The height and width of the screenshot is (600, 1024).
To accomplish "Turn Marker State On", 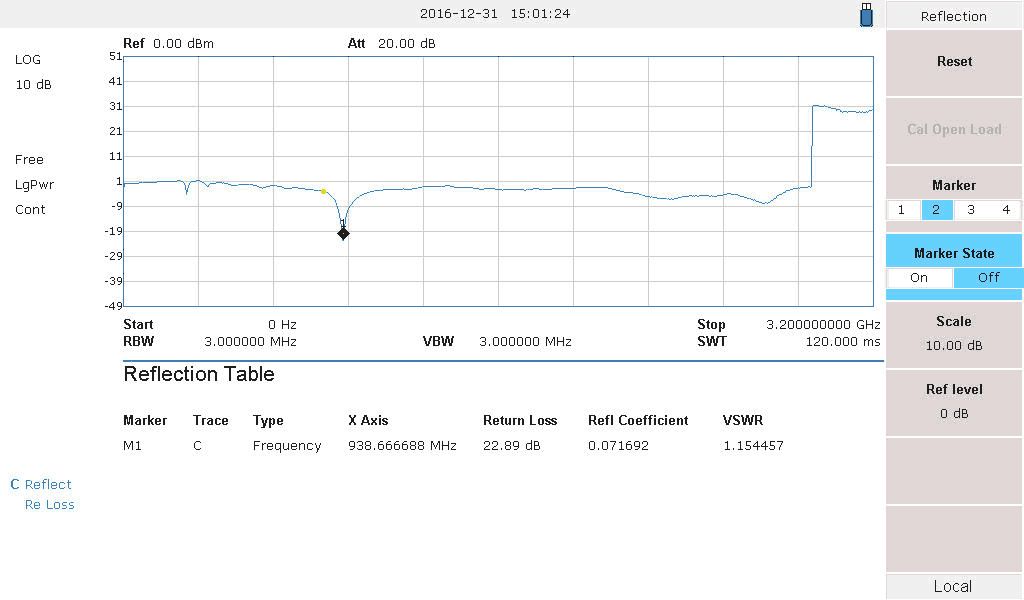I will (x=919, y=277).
